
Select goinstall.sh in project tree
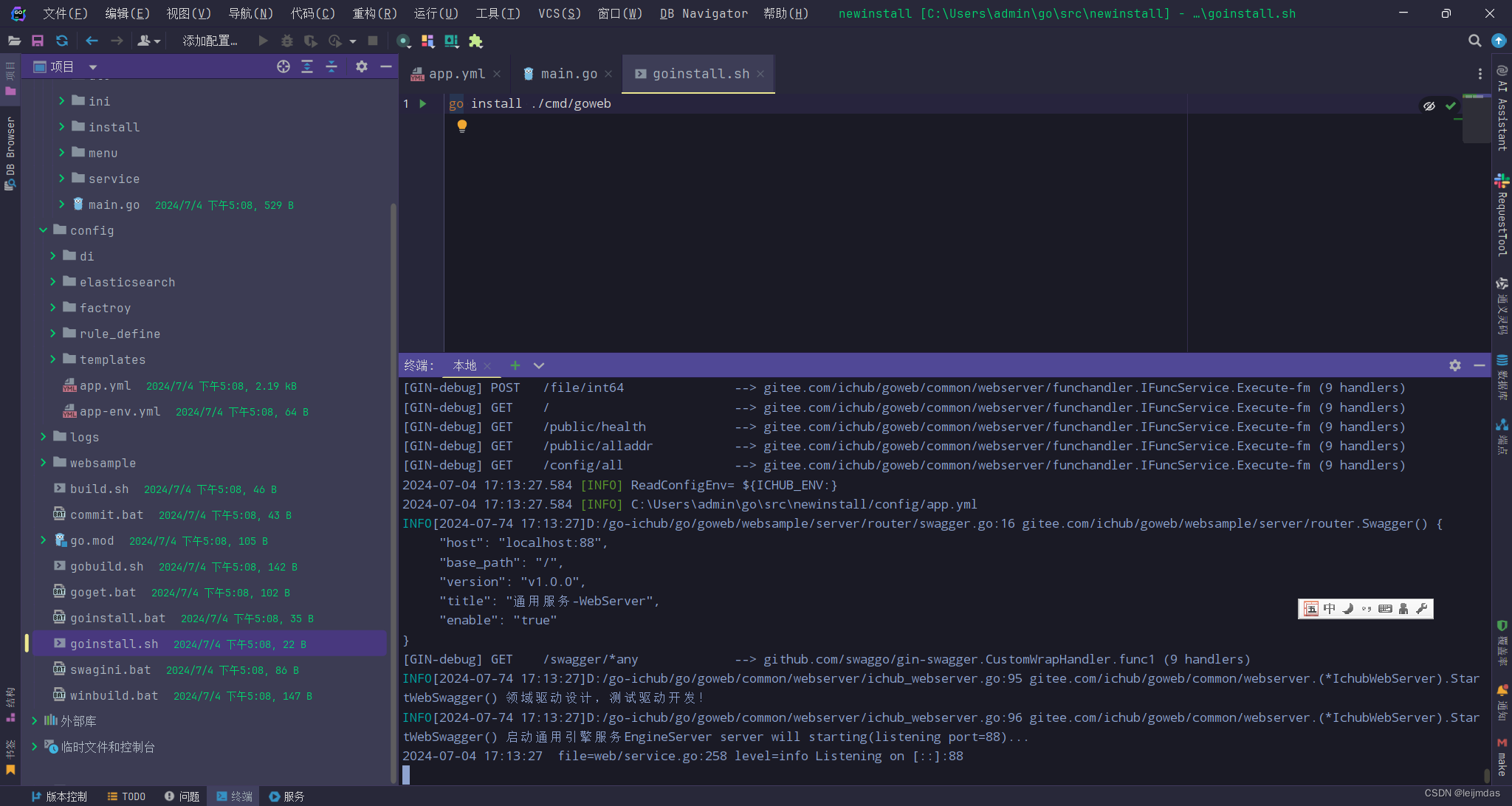point(210,644)
